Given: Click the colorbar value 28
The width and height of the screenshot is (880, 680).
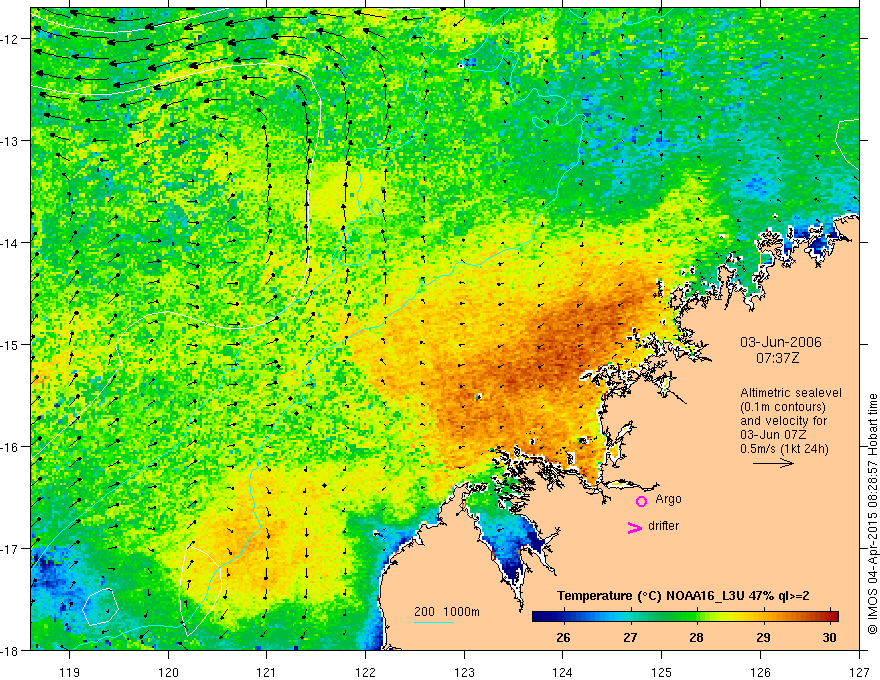Looking at the screenshot, I should point(696,638).
